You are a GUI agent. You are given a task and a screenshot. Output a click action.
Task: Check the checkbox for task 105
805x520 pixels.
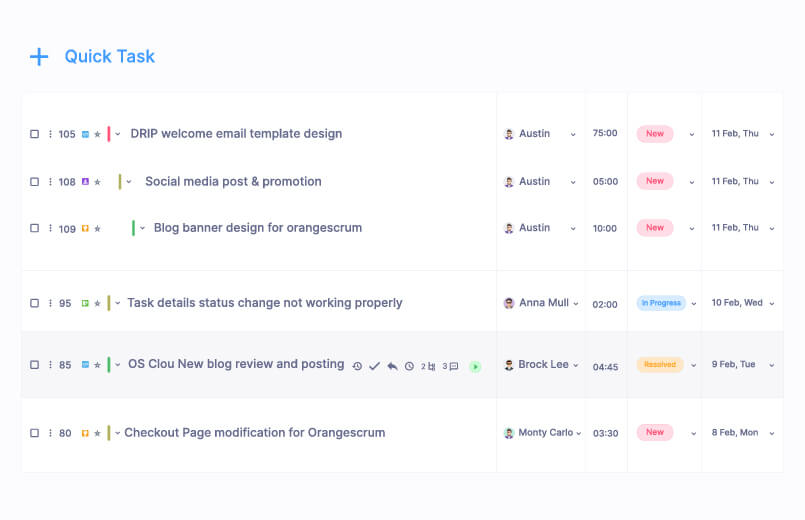pos(34,134)
